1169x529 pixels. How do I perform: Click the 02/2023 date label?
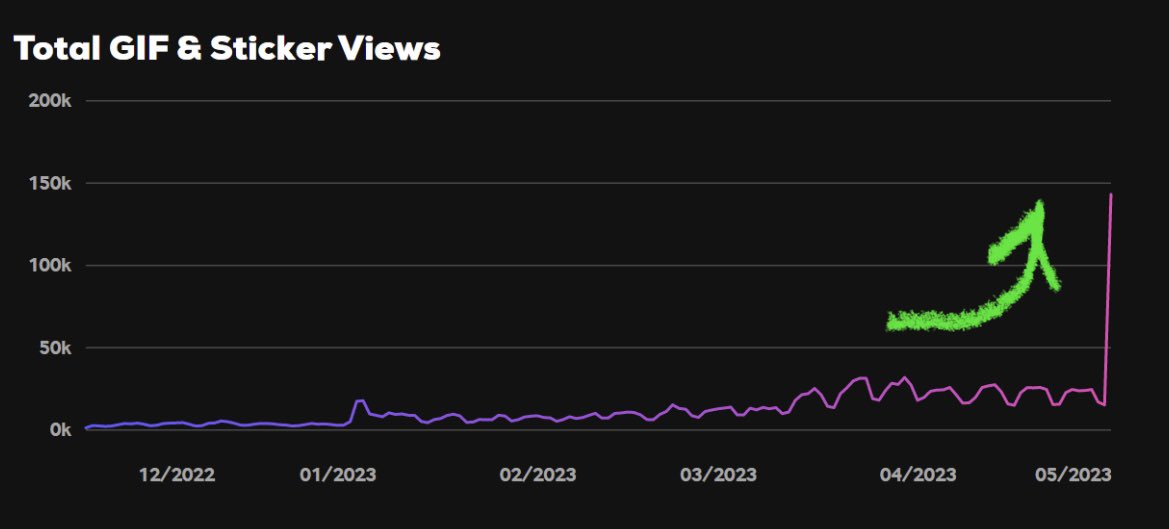(x=538, y=475)
